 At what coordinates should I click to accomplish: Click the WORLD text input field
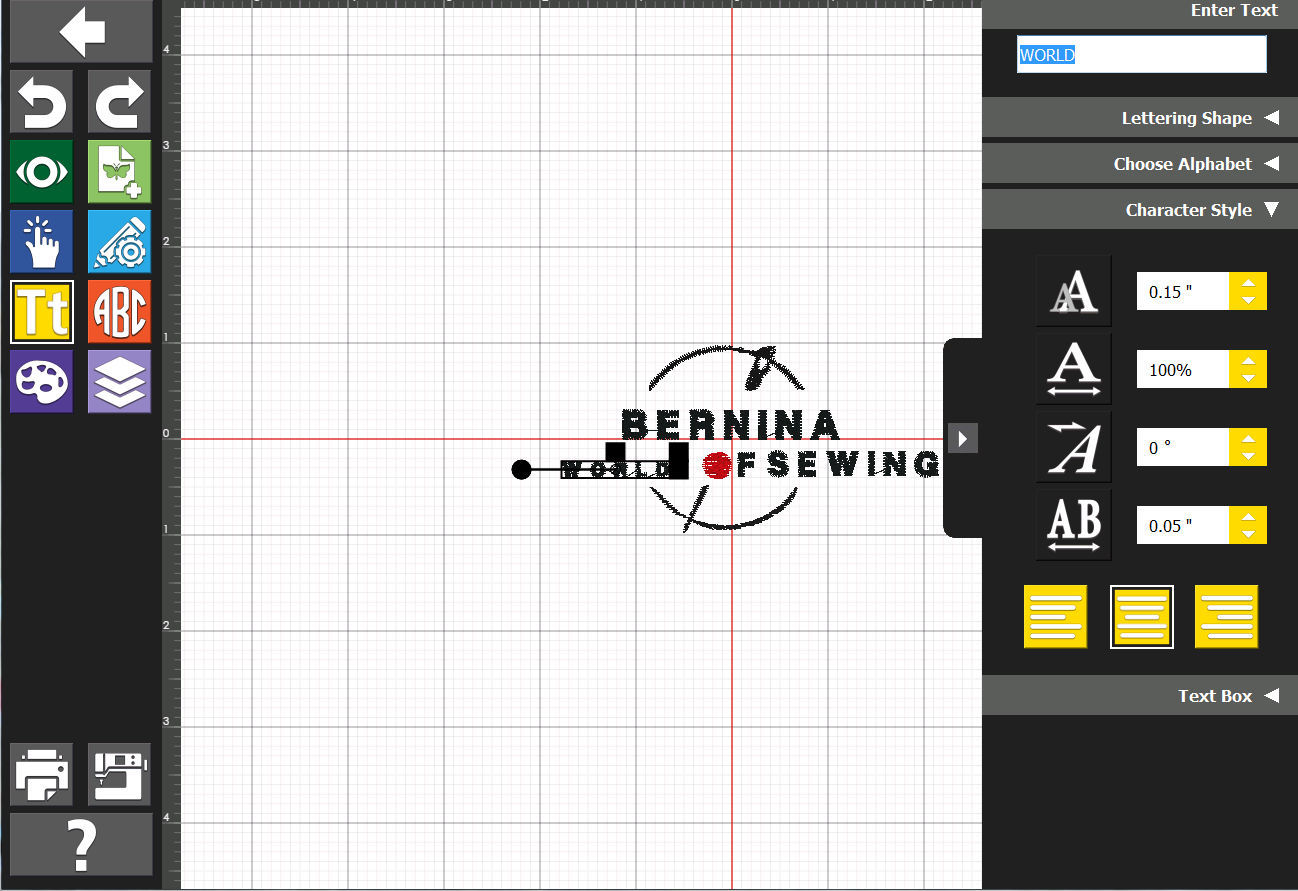(1142, 55)
